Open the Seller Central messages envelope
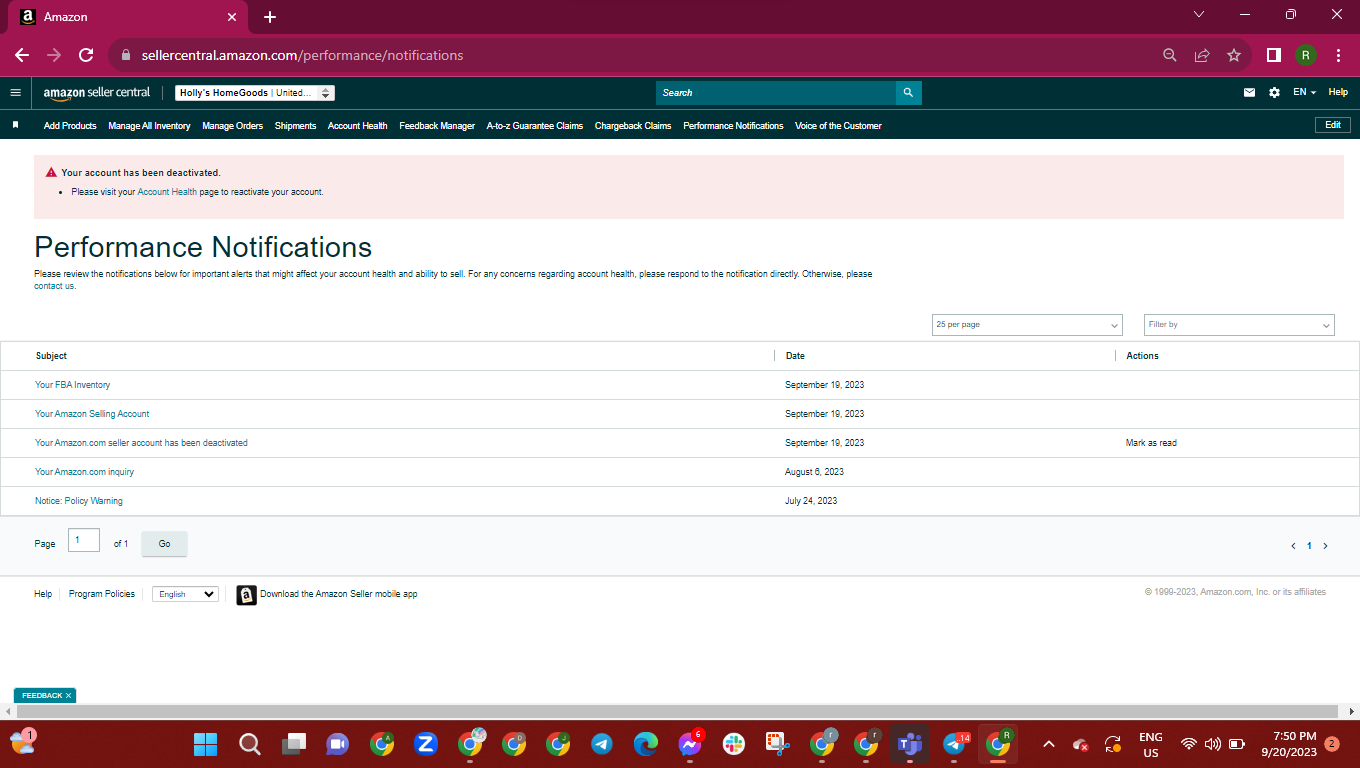This screenshot has height=768, width=1360. [x=1249, y=92]
